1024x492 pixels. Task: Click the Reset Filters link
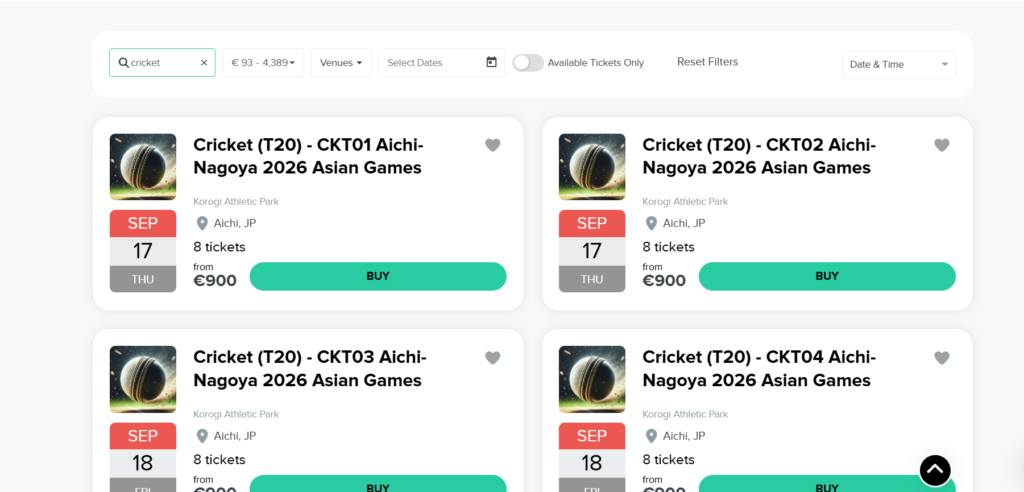click(707, 61)
